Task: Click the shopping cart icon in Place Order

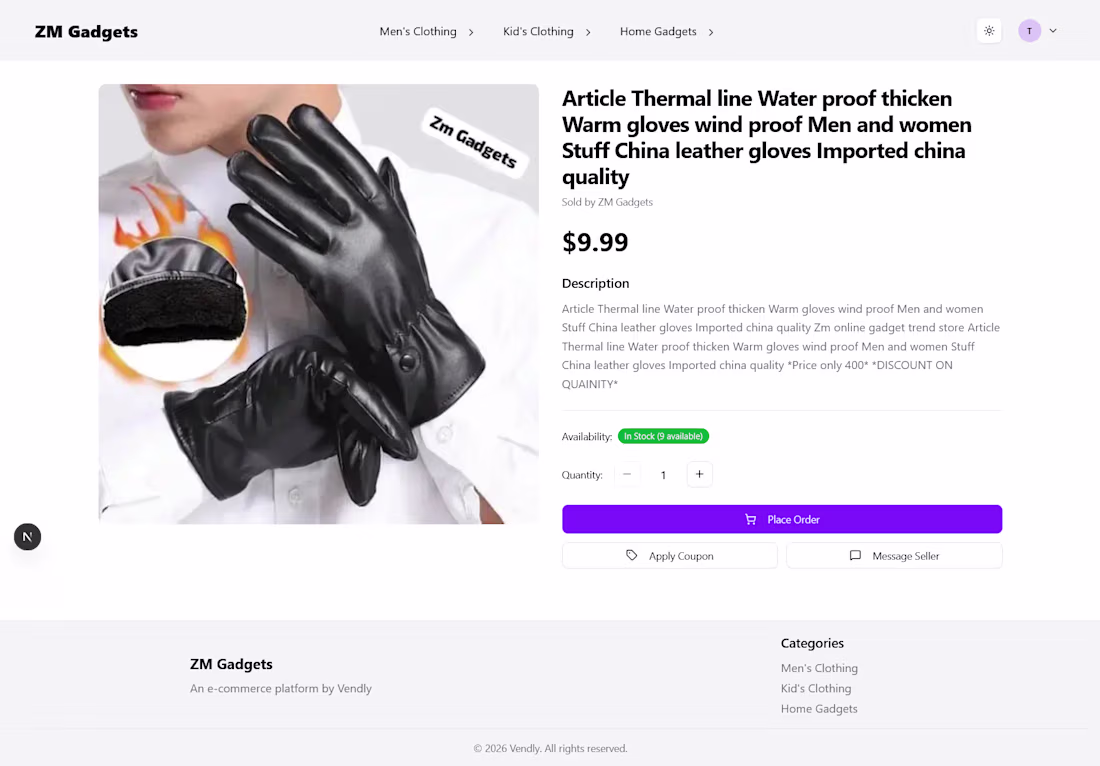Action: 751,520
